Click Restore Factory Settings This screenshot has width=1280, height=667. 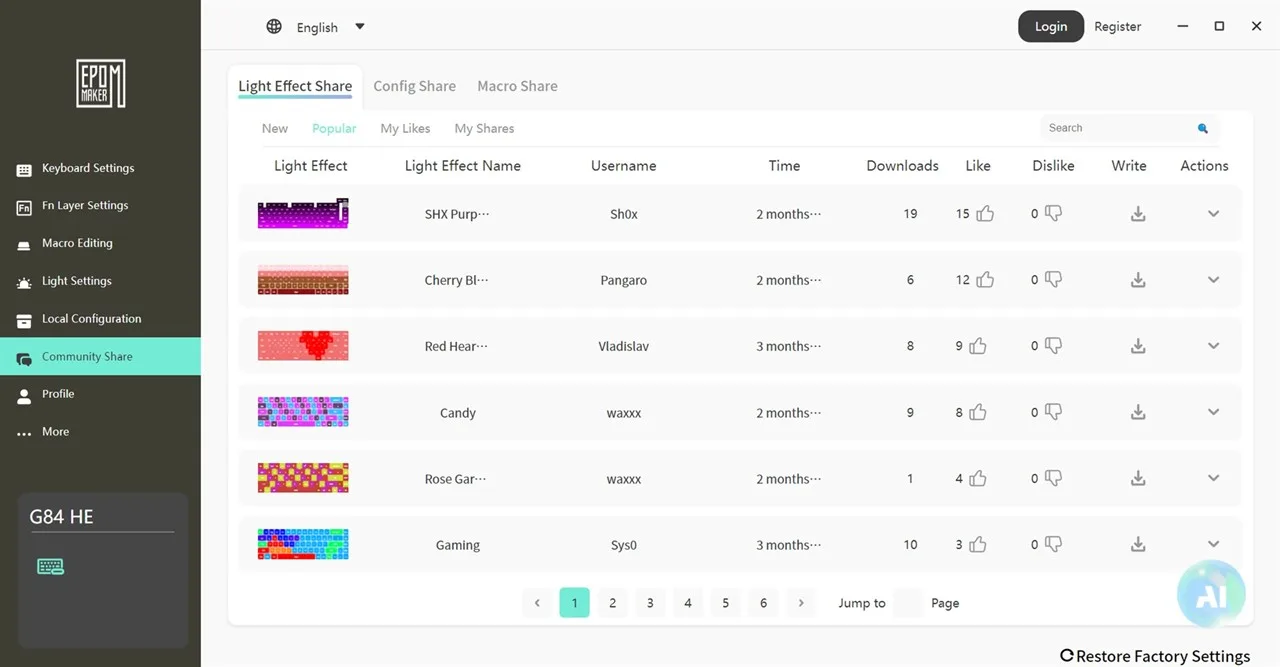(1155, 656)
